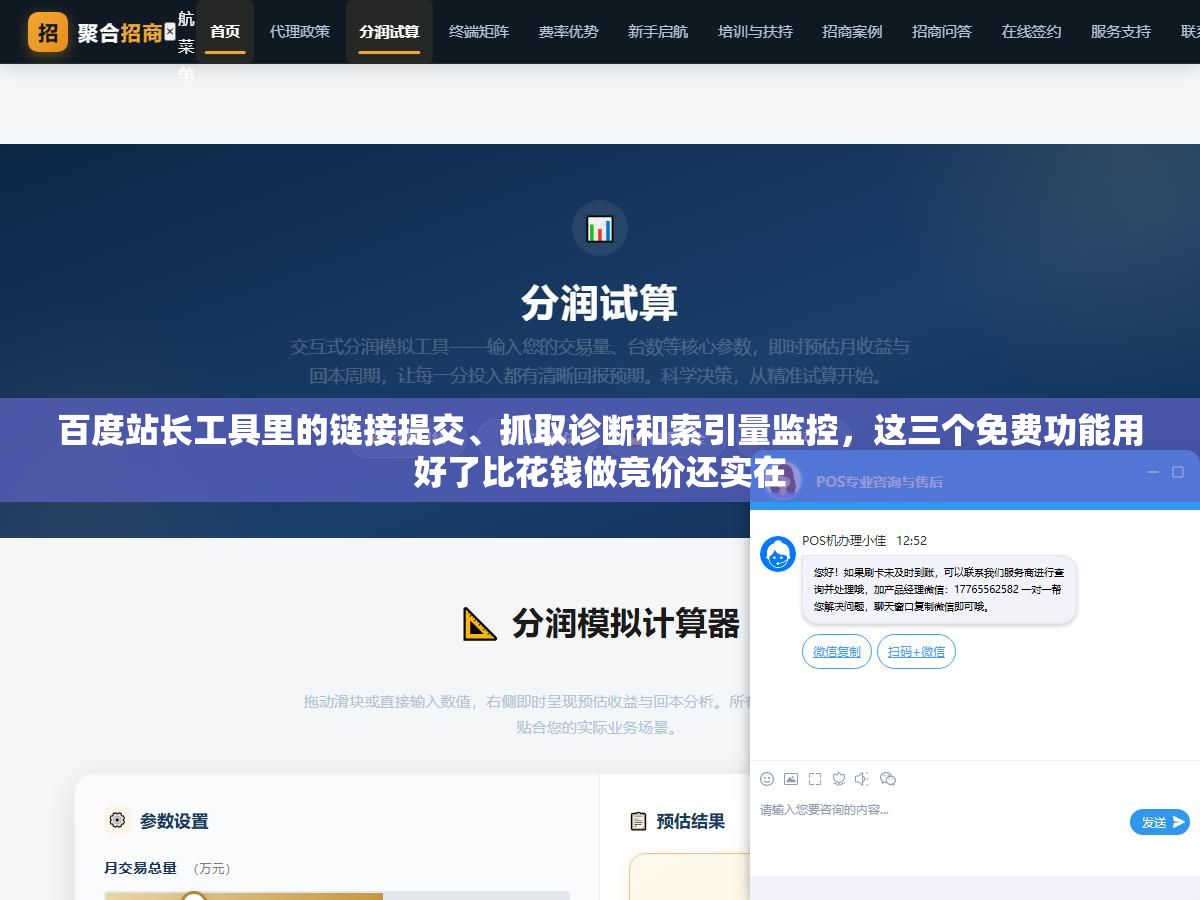The width and height of the screenshot is (1200, 900).
Task: Click the POS机办理小佳 12:52 sender label
Action: tap(864, 540)
